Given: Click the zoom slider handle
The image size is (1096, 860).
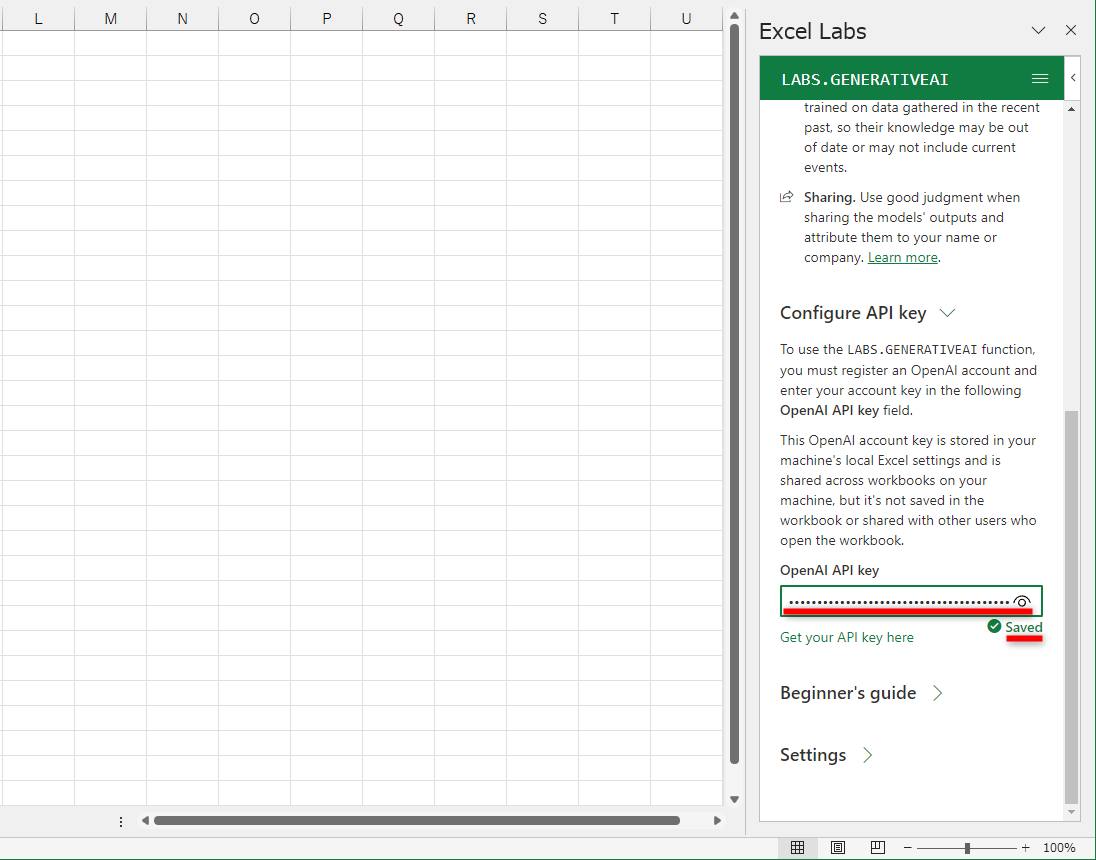Looking at the screenshot, I should tap(967, 848).
